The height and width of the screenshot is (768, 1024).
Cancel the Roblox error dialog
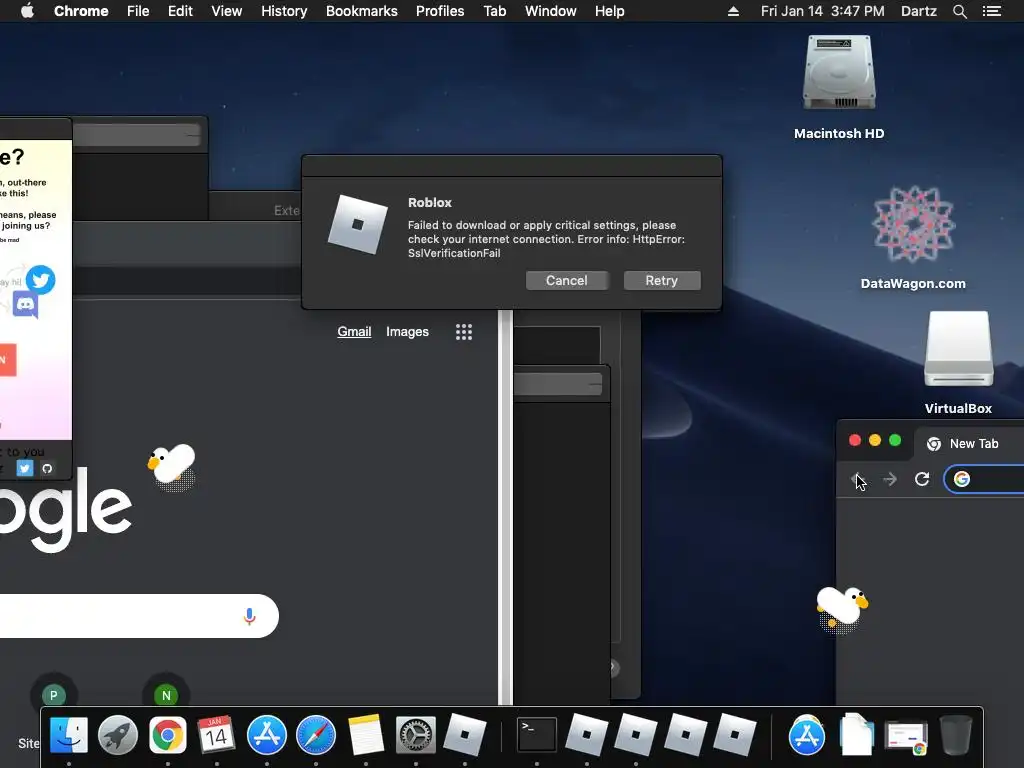(567, 280)
